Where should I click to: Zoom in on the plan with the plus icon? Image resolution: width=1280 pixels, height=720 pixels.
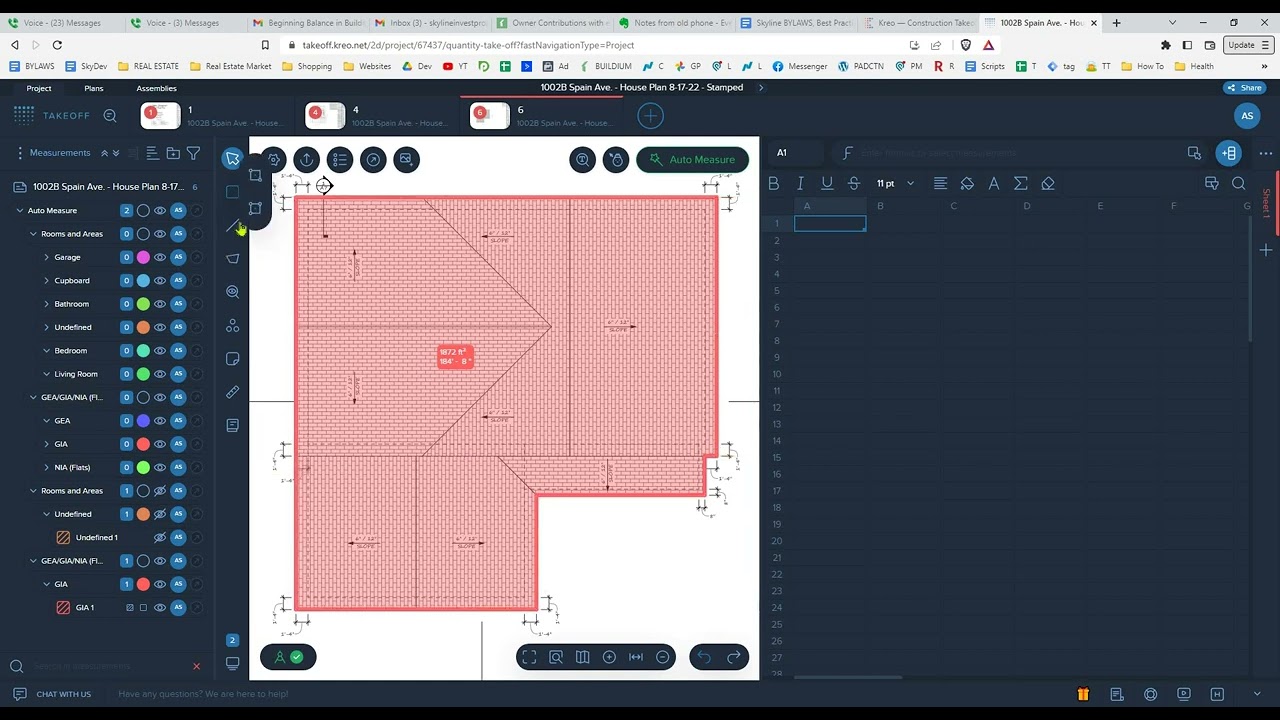pyautogui.click(x=609, y=657)
